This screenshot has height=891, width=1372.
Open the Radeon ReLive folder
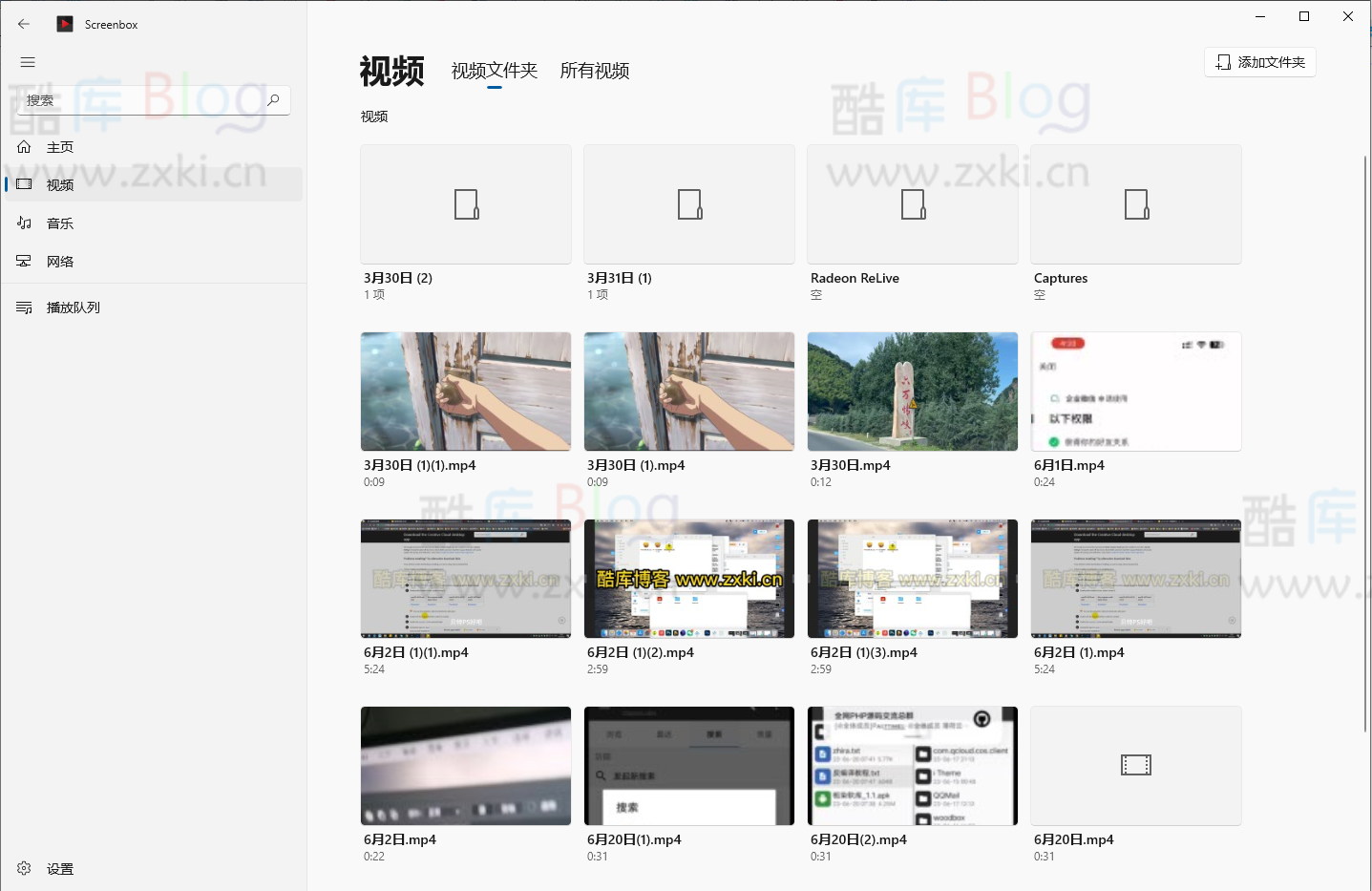[912, 203]
